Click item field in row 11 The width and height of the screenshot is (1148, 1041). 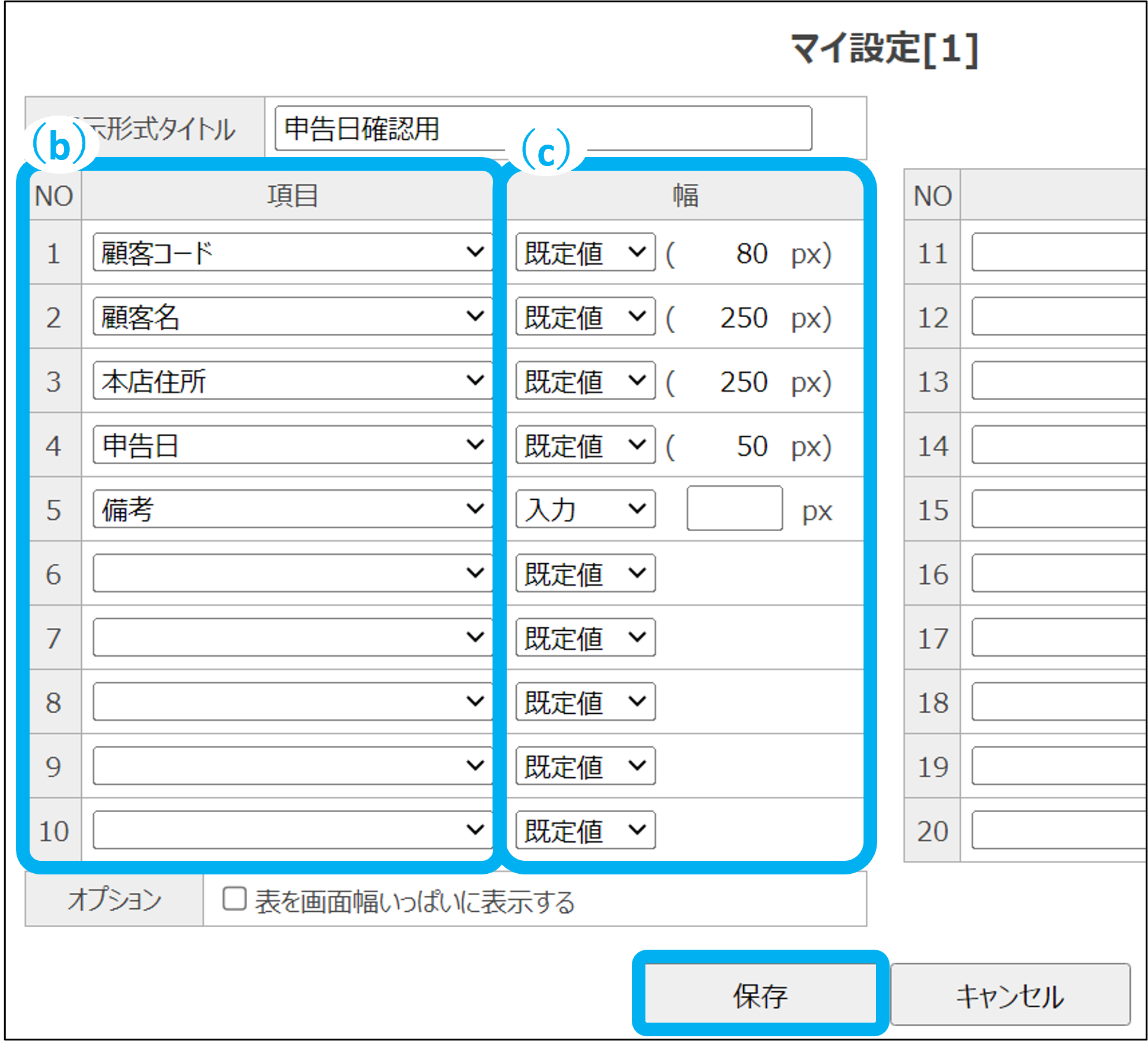point(1059,253)
